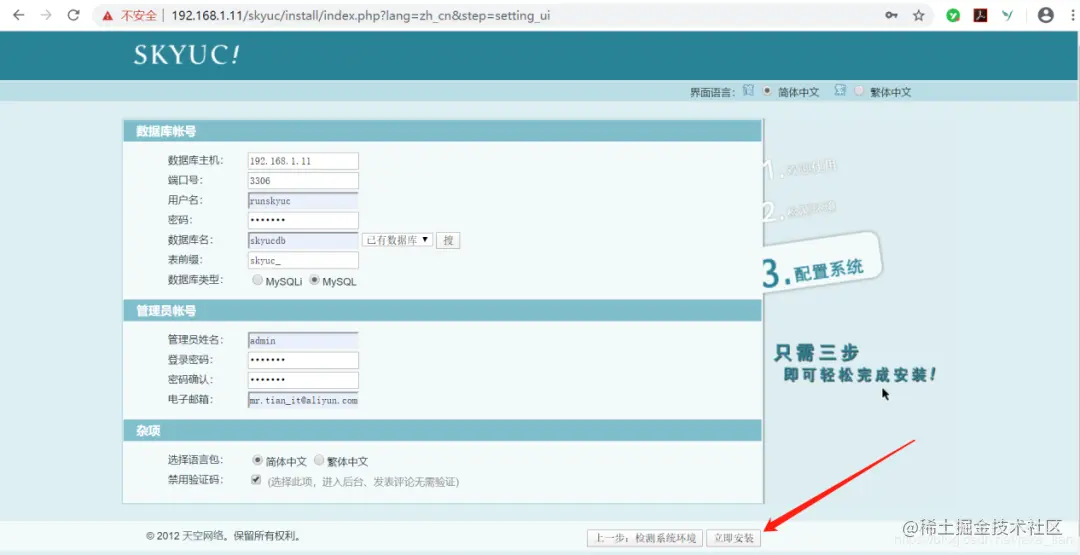Image resolution: width=1080 pixels, height=555 pixels.
Task: Open browser profile avatar icon
Action: (1046, 15)
